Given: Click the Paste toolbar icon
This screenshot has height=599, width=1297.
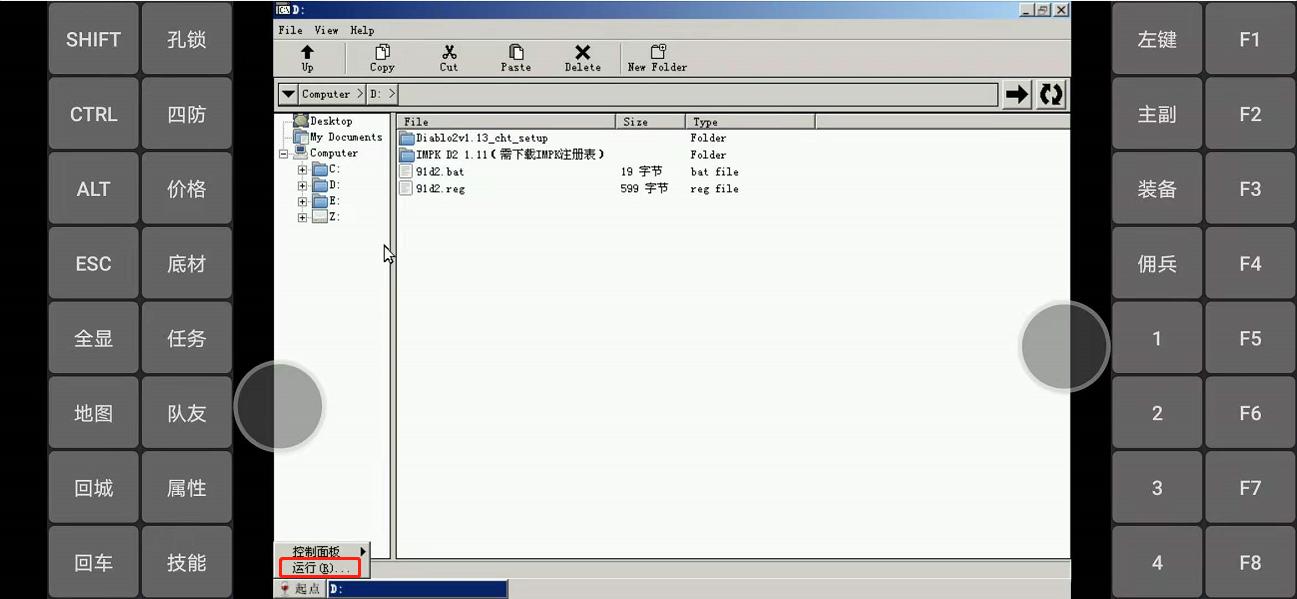Looking at the screenshot, I should pos(516,52).
